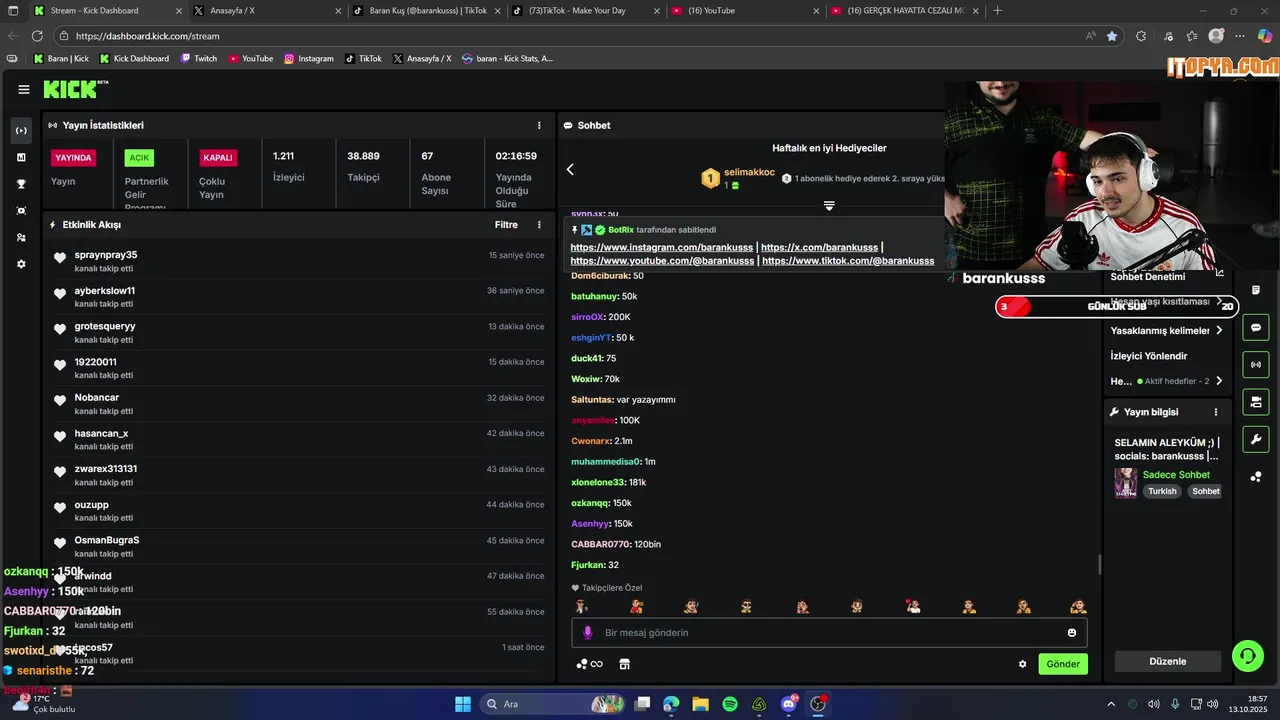Open the clips capture sidebar icon
The image size is (1280, 720).
click(x=21, y=211)
